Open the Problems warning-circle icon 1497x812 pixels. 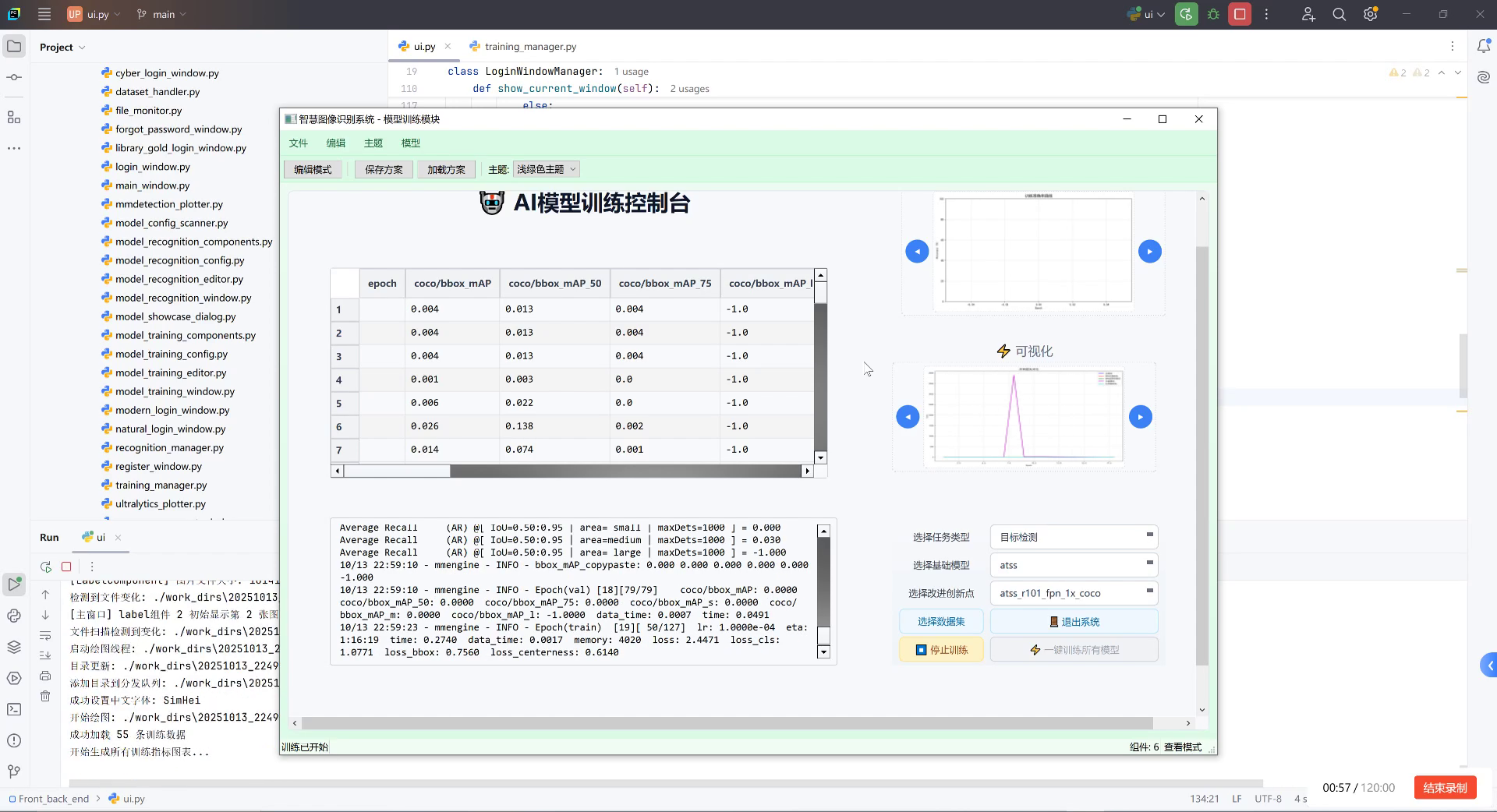point(14,740)
